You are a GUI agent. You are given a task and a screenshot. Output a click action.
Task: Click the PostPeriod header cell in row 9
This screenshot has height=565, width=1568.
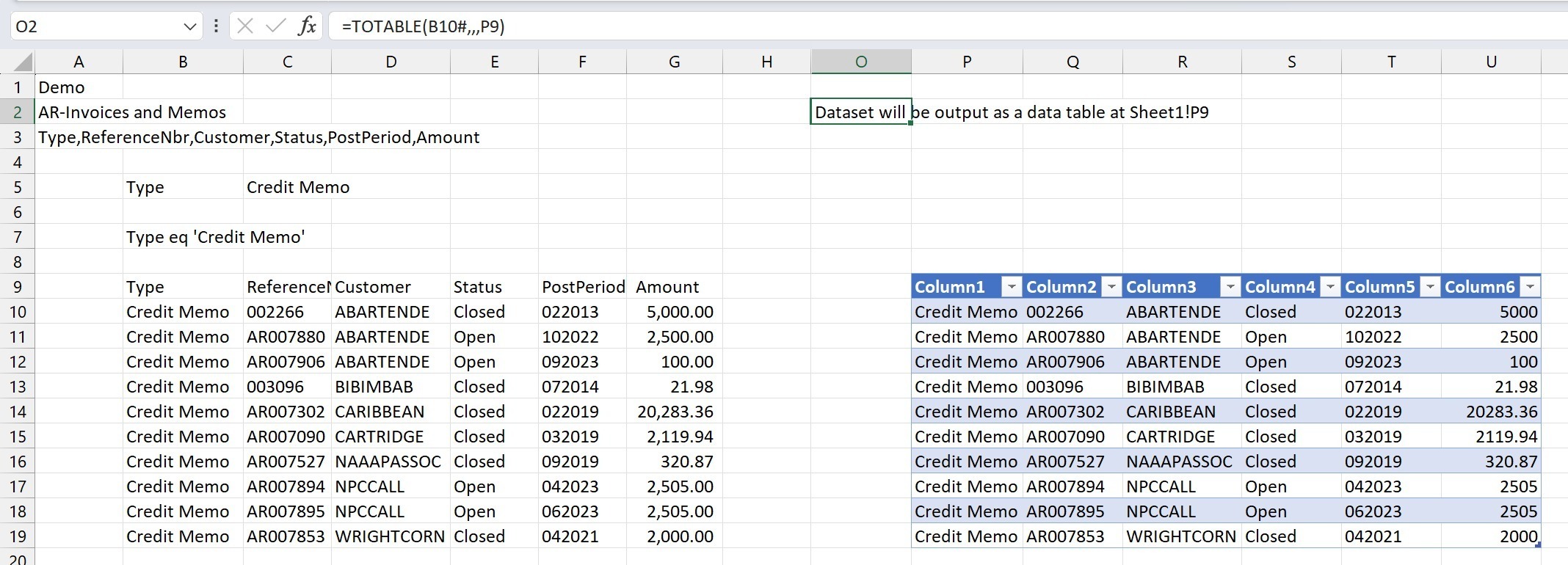coord(582,287)
